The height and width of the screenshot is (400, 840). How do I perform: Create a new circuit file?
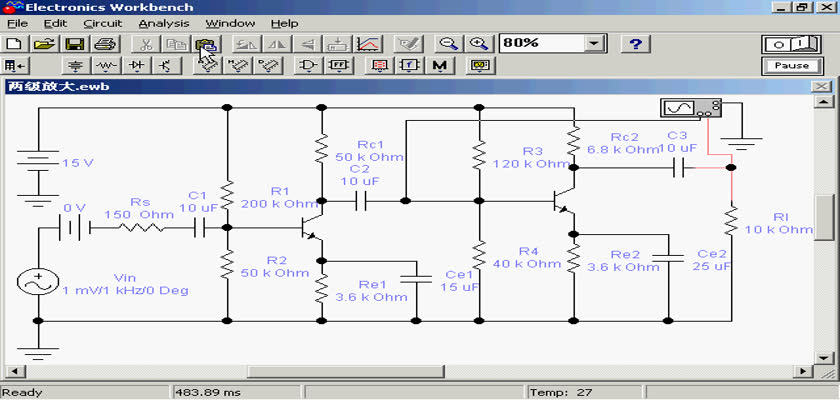14,43
